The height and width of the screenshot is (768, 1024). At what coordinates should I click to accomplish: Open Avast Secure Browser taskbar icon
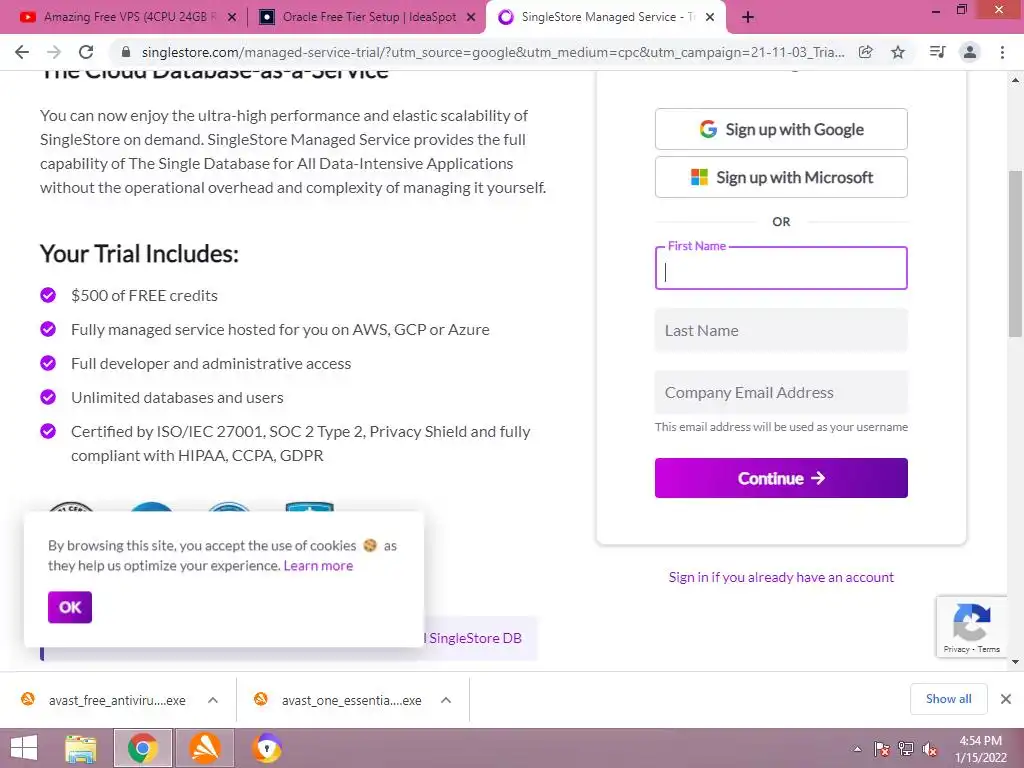point(267,748)
